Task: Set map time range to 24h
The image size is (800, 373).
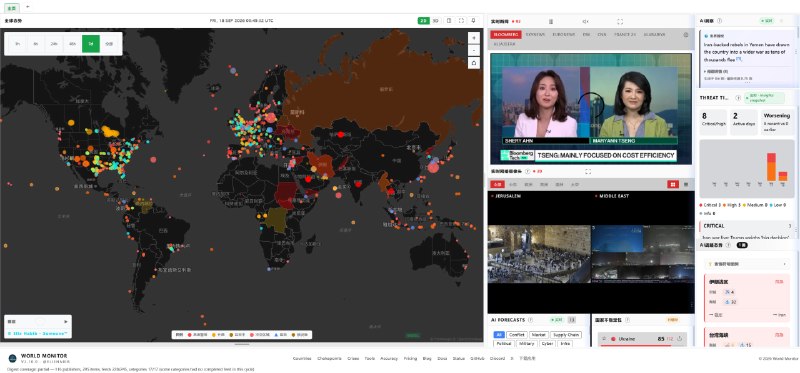Action: (54, 44)
